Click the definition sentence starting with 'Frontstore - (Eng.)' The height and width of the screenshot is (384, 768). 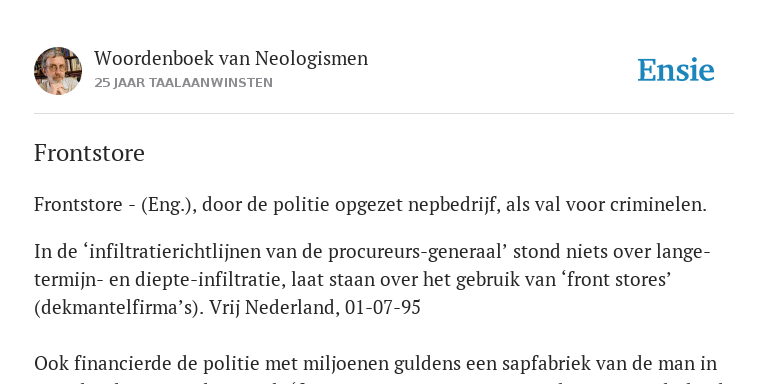370,205
